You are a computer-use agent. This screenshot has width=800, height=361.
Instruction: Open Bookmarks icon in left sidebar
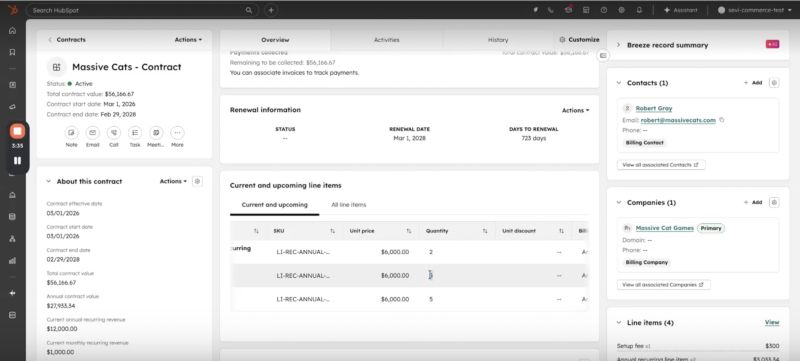(x=13, y=52)
